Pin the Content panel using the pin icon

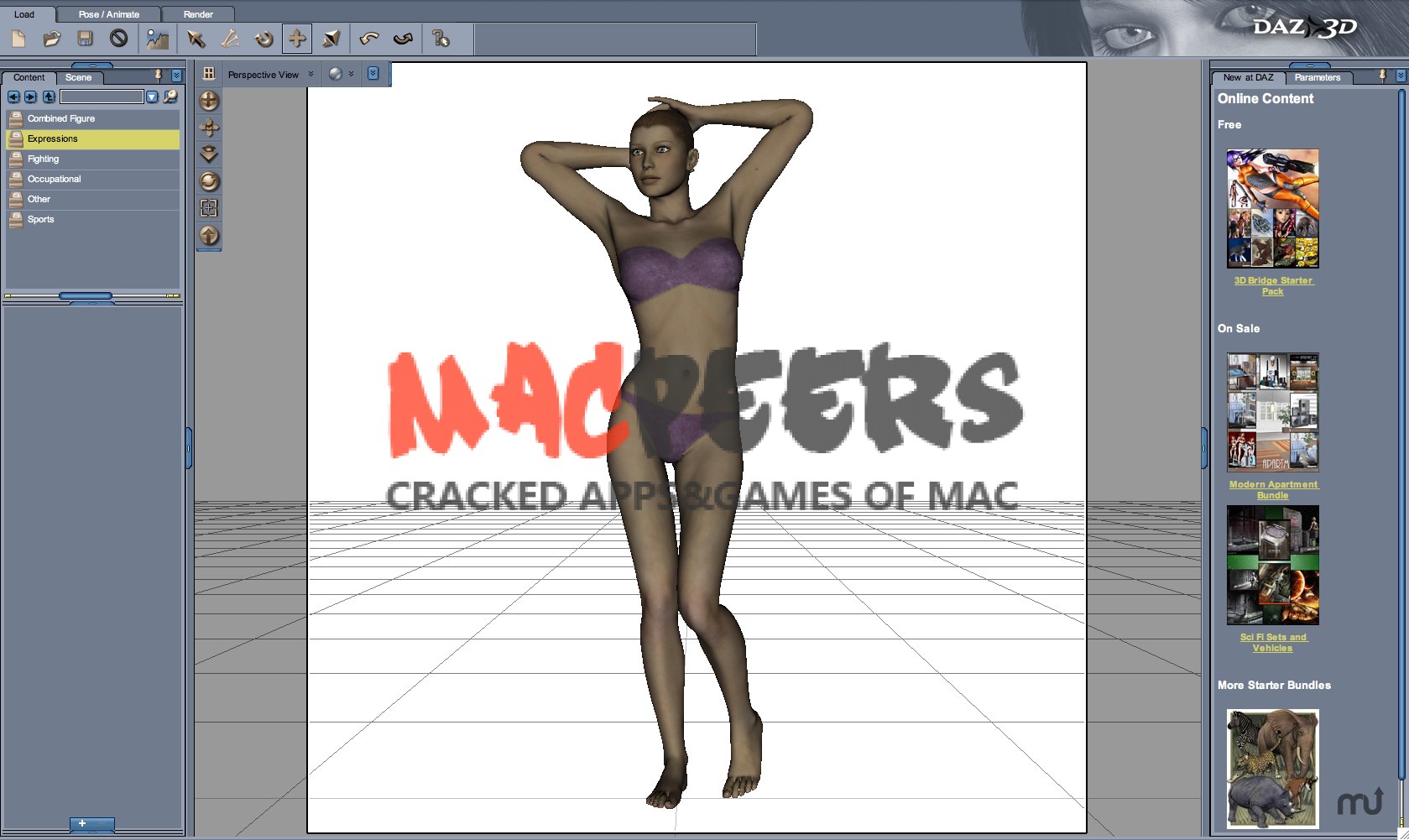pyautogui.click(x=158, y=75)
